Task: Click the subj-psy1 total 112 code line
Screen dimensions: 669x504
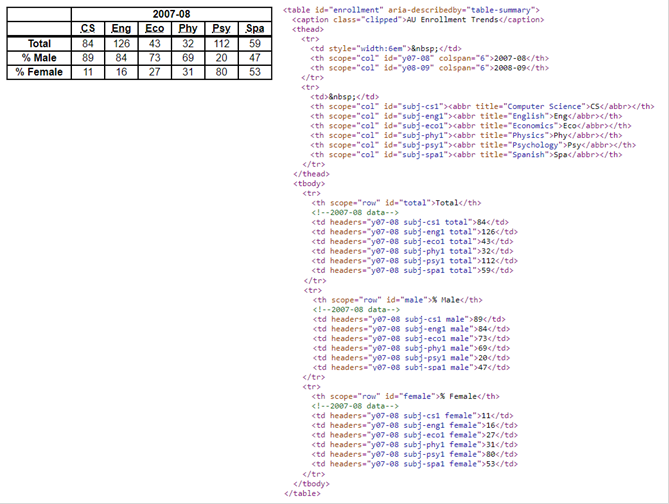Action: [415, 261]
